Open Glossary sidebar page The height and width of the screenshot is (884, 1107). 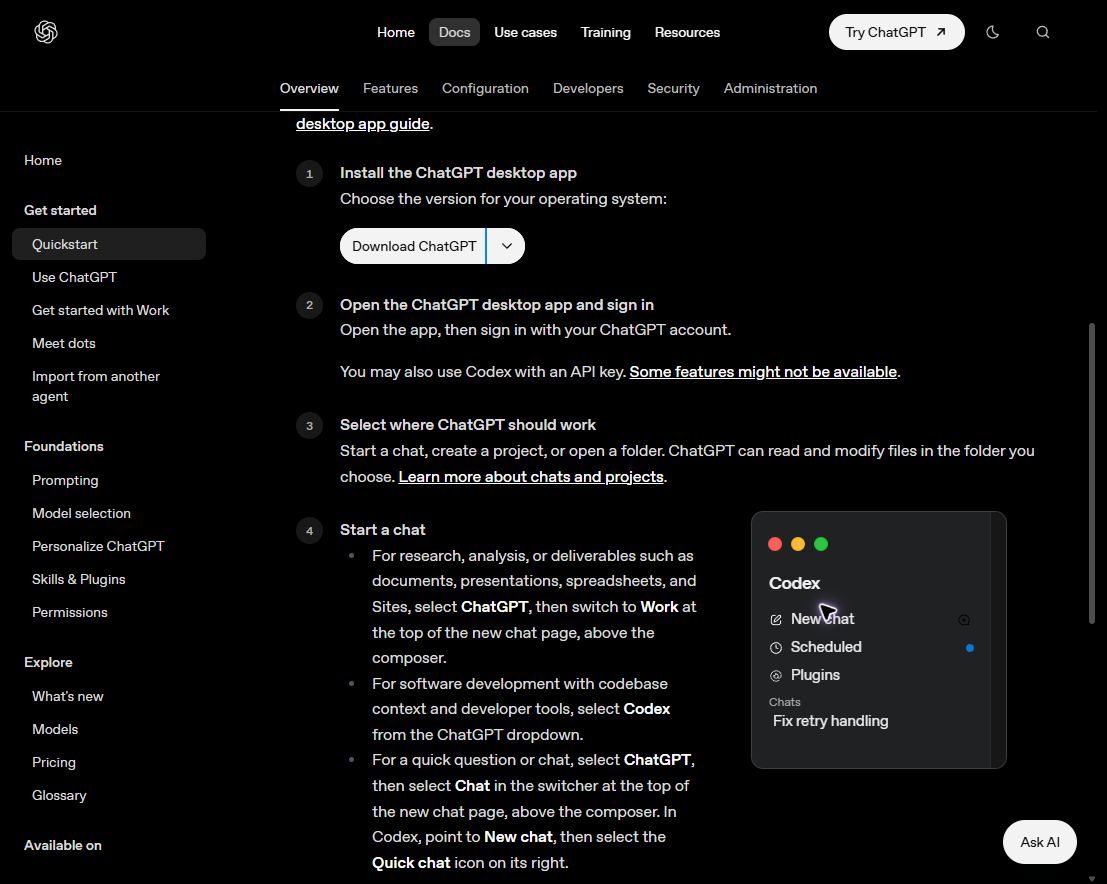click(59, 795)
